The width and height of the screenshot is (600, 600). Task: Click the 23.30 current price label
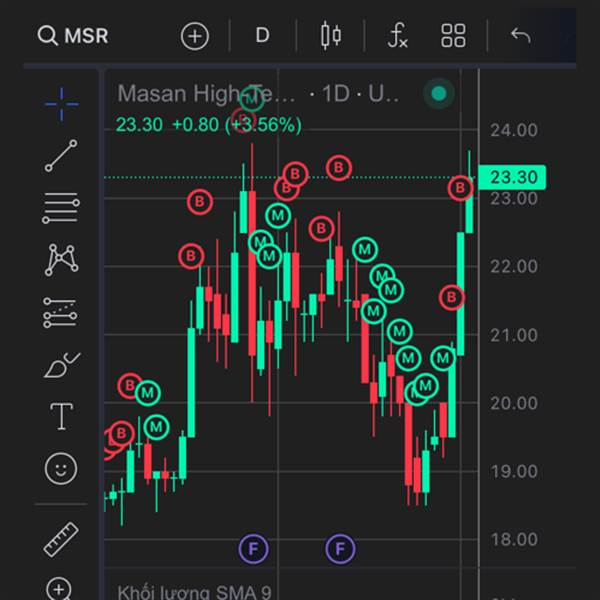(x=512, y=177)
